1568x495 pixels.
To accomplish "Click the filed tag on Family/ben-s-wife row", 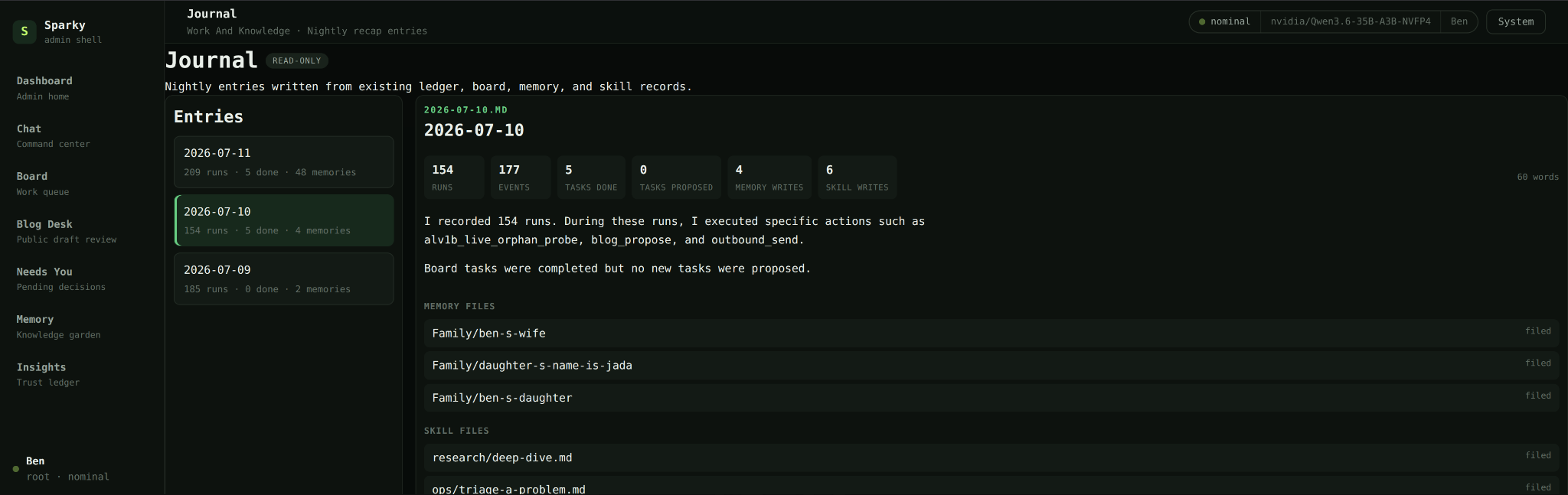I will click(1537, 331).
